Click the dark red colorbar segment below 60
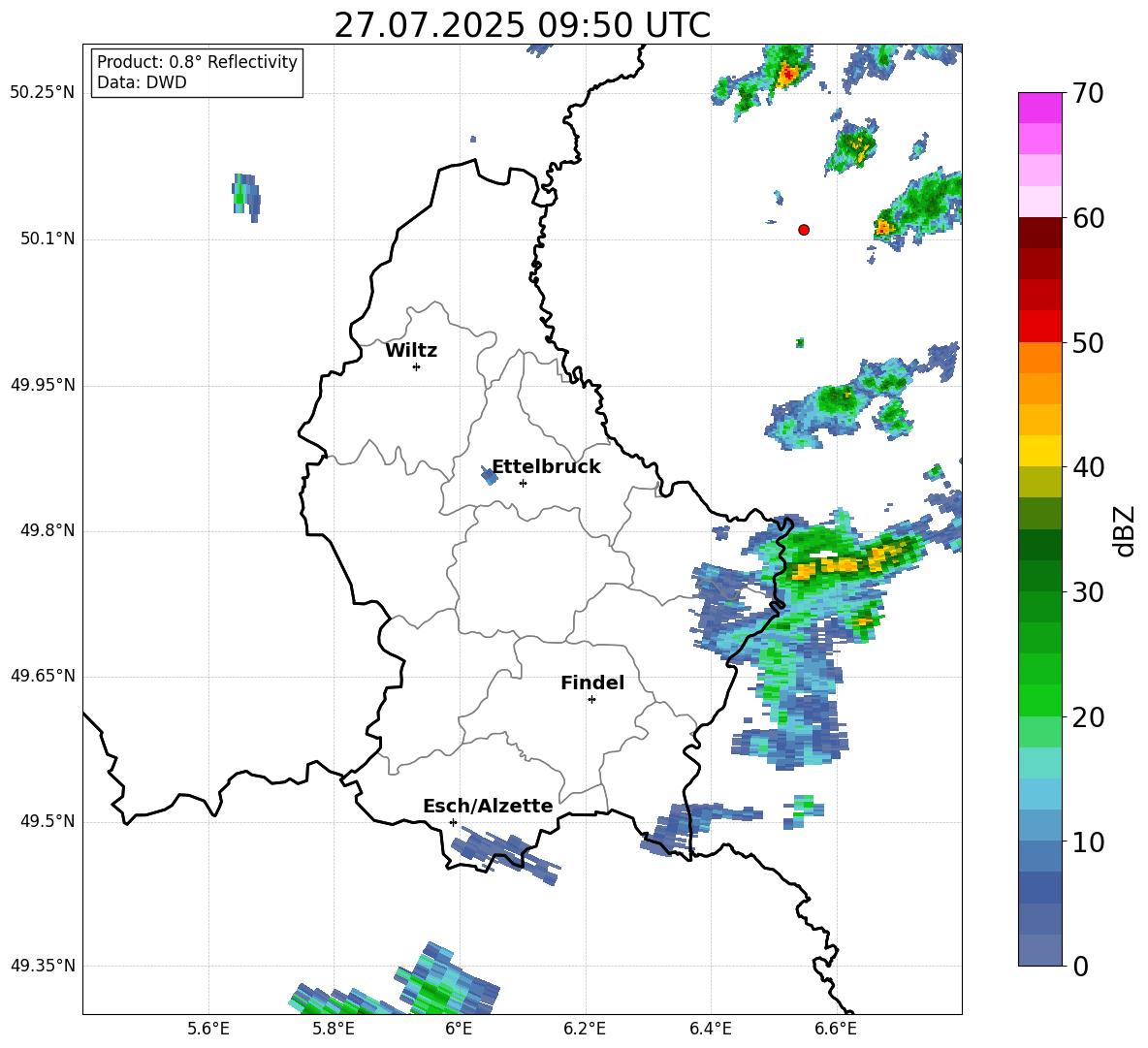This screenshot has height=1048, width=1148. point(1039,233)
